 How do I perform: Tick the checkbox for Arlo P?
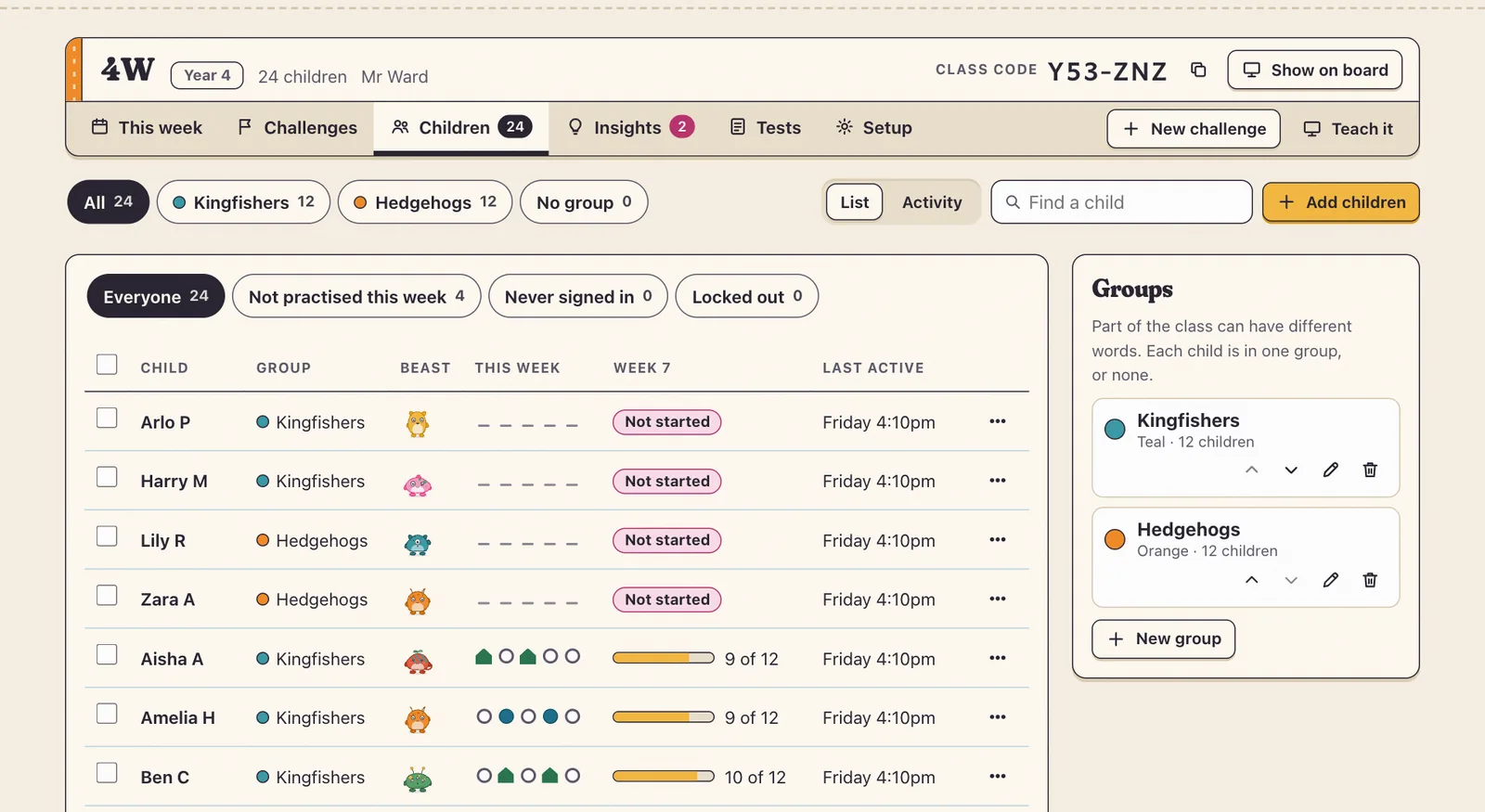click(107, 419)
